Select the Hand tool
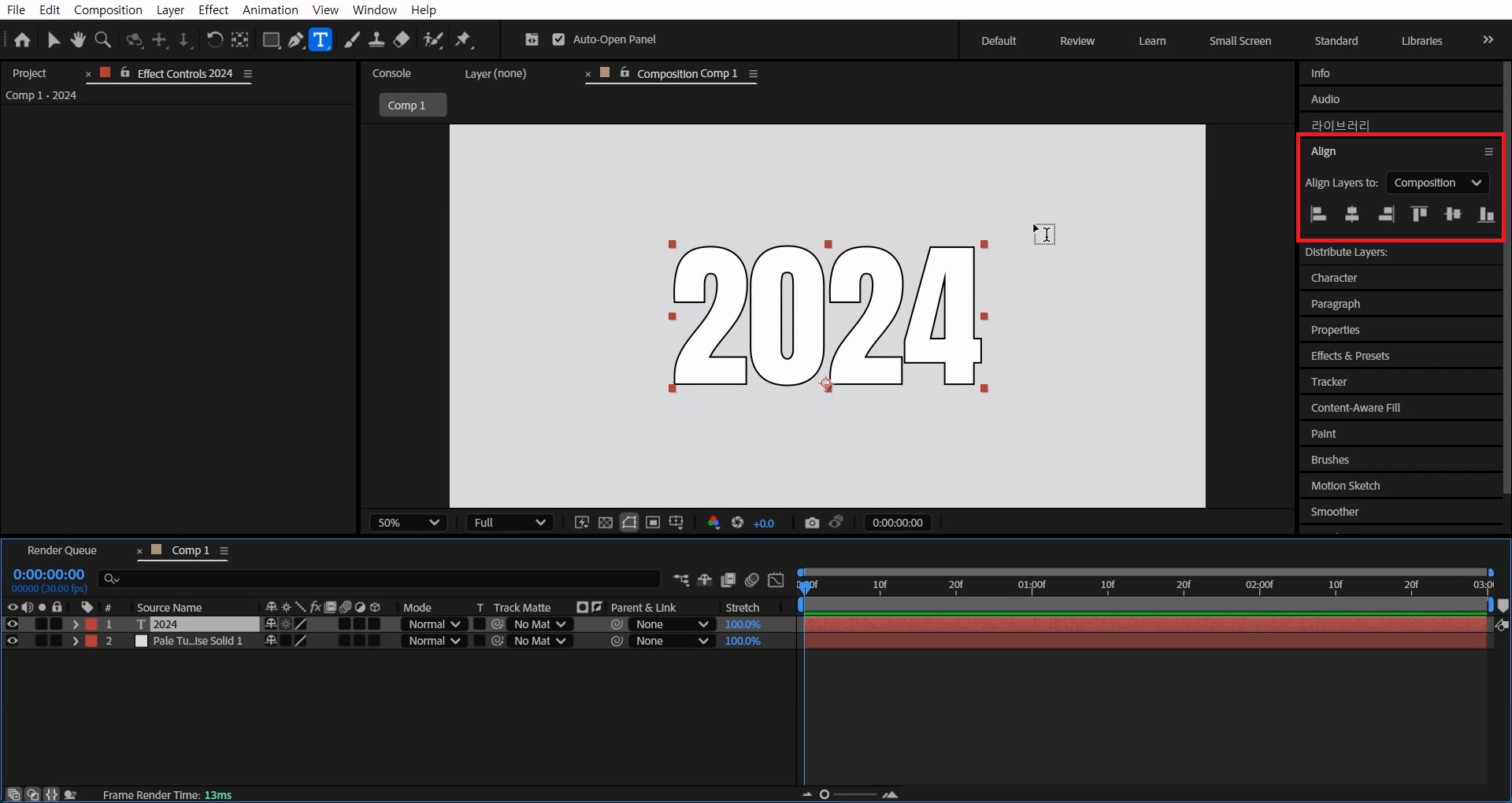1512x803 pixels. coord(78,40)
